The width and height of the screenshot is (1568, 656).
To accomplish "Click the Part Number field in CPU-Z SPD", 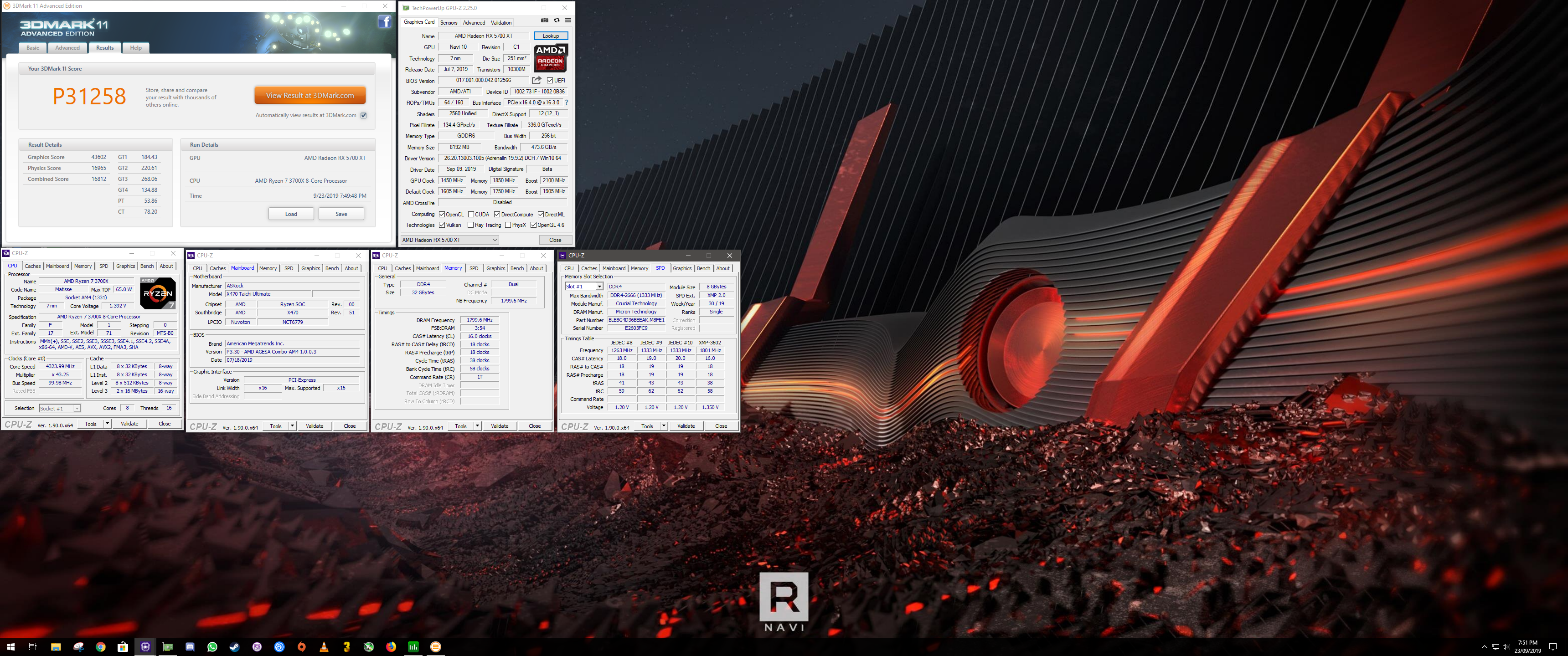I will tap(636, 320).
